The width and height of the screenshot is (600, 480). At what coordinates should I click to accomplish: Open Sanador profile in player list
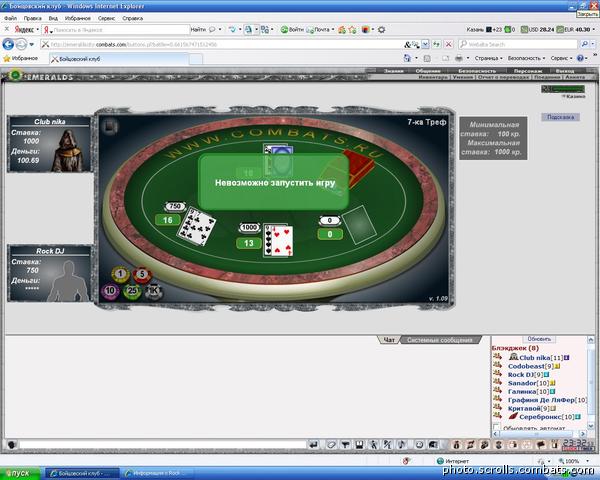522,383
